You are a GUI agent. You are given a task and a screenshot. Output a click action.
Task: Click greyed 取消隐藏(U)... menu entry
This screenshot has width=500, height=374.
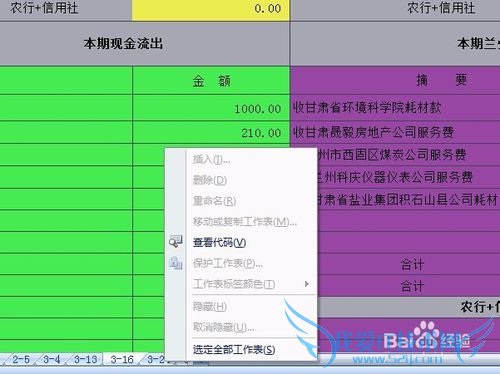tap(251, 327)
